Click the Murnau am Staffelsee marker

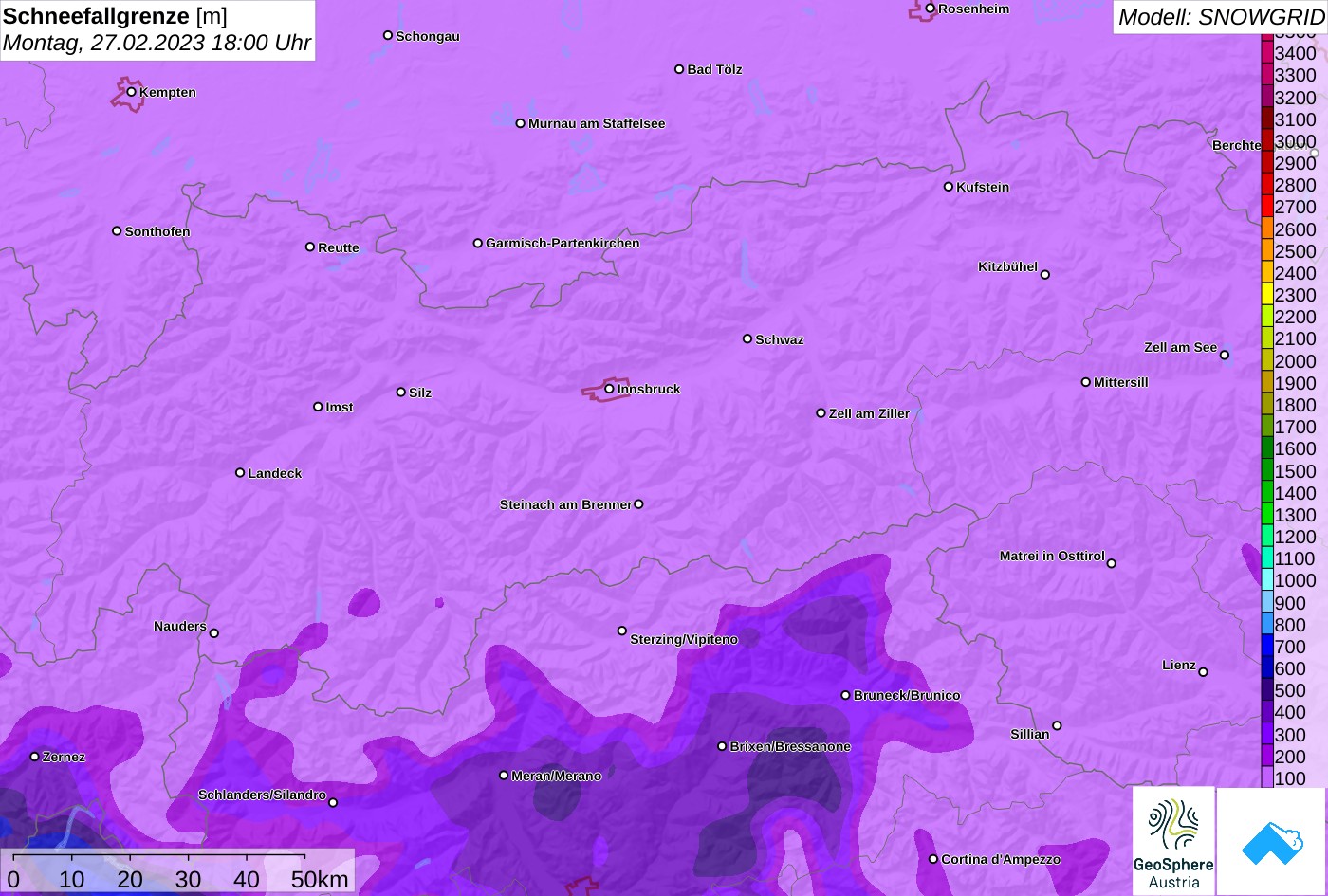click(521, 123)
